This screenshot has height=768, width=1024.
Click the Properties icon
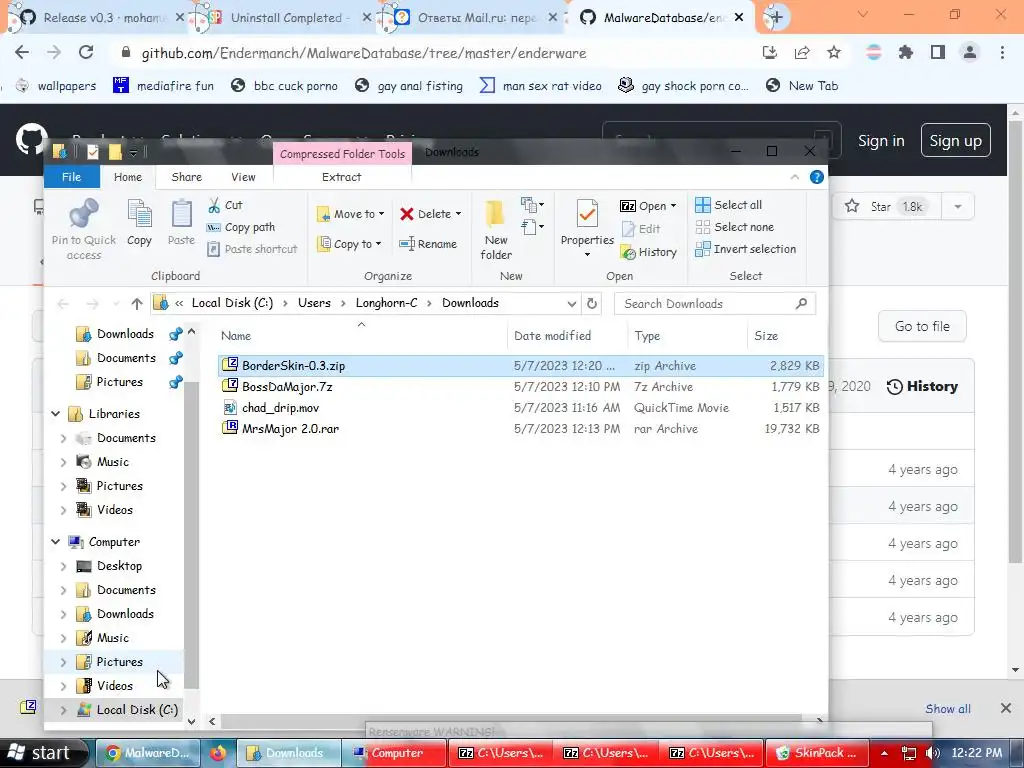[x=586, y=215]
